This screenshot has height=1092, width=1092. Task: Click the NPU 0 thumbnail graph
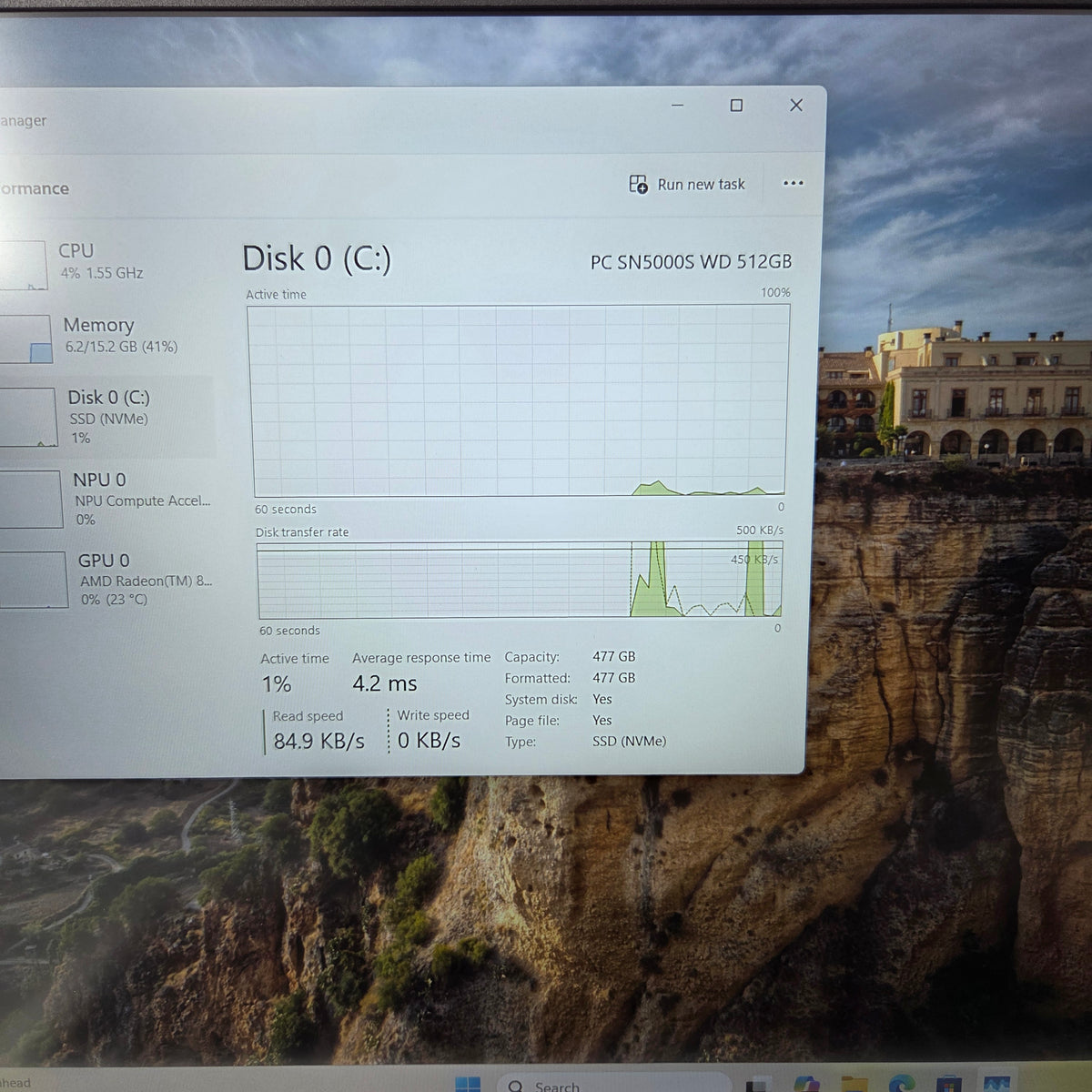click(x=30, y=500)
